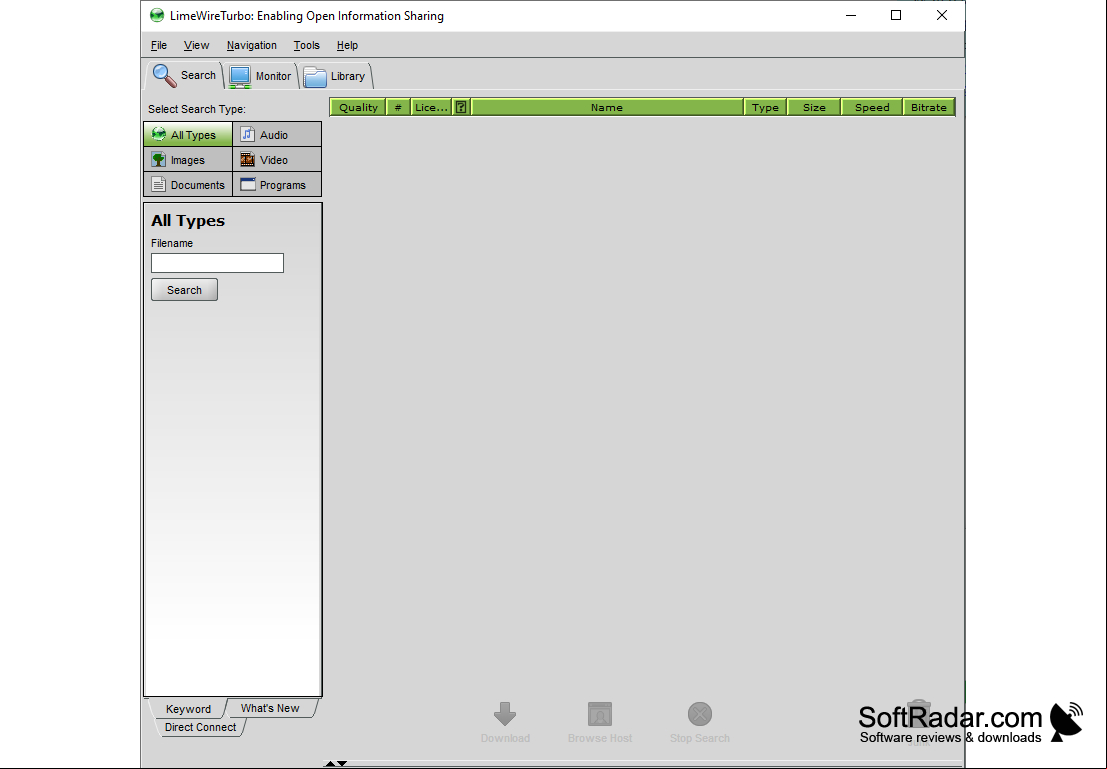Sort results by Size column
1107x769 pixels.
pyautogui.click(x=814, y=107)
